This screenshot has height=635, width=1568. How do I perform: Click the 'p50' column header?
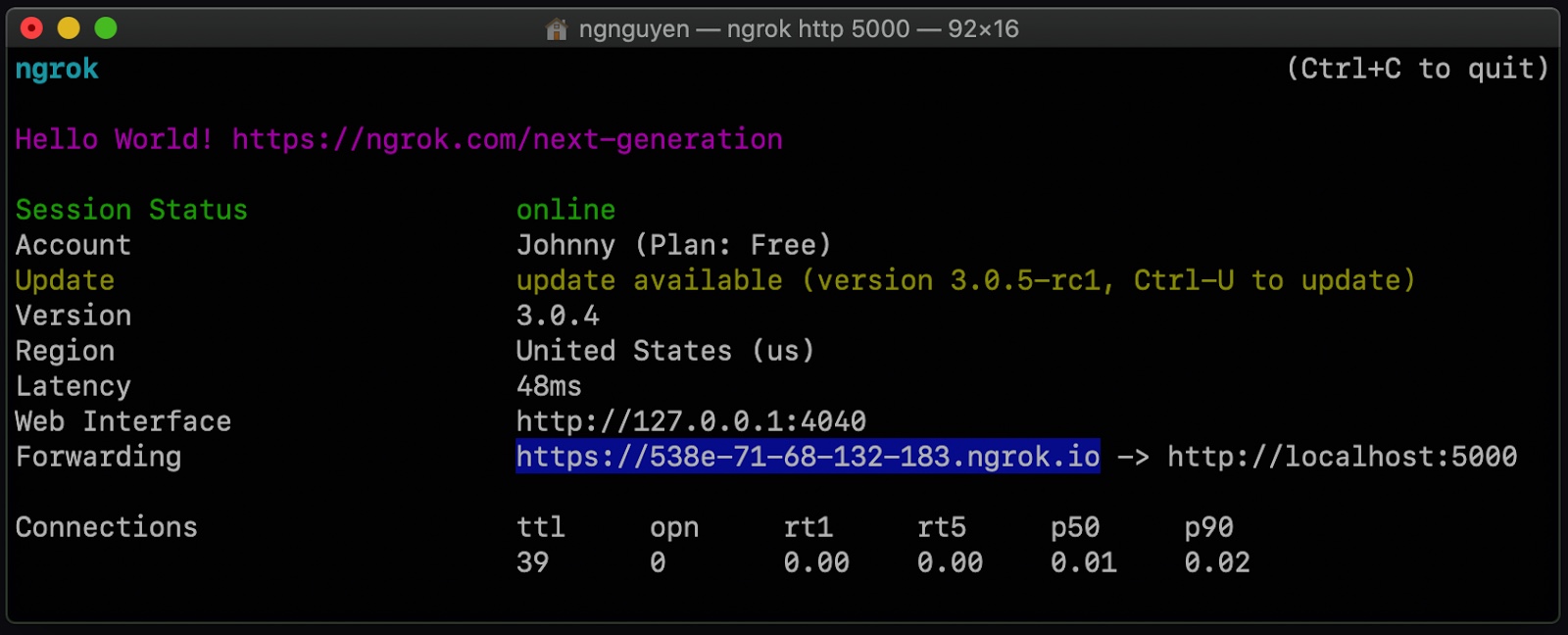(x=1075, y=529)
